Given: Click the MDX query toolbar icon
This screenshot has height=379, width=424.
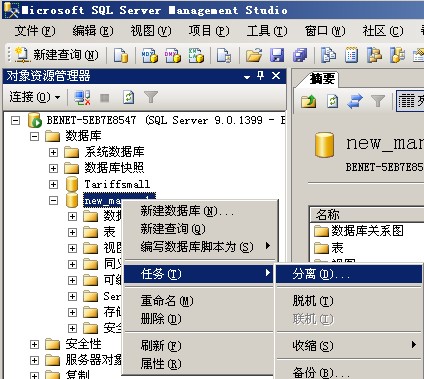Looking at the screenshot, I should coord(150,55).
